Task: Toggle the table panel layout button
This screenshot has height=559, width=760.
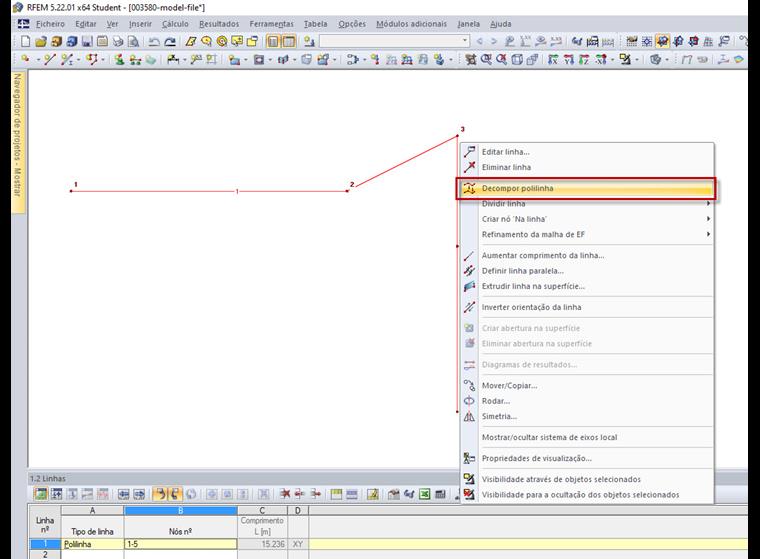Action: pyautogui.click(x=289, y=42)
